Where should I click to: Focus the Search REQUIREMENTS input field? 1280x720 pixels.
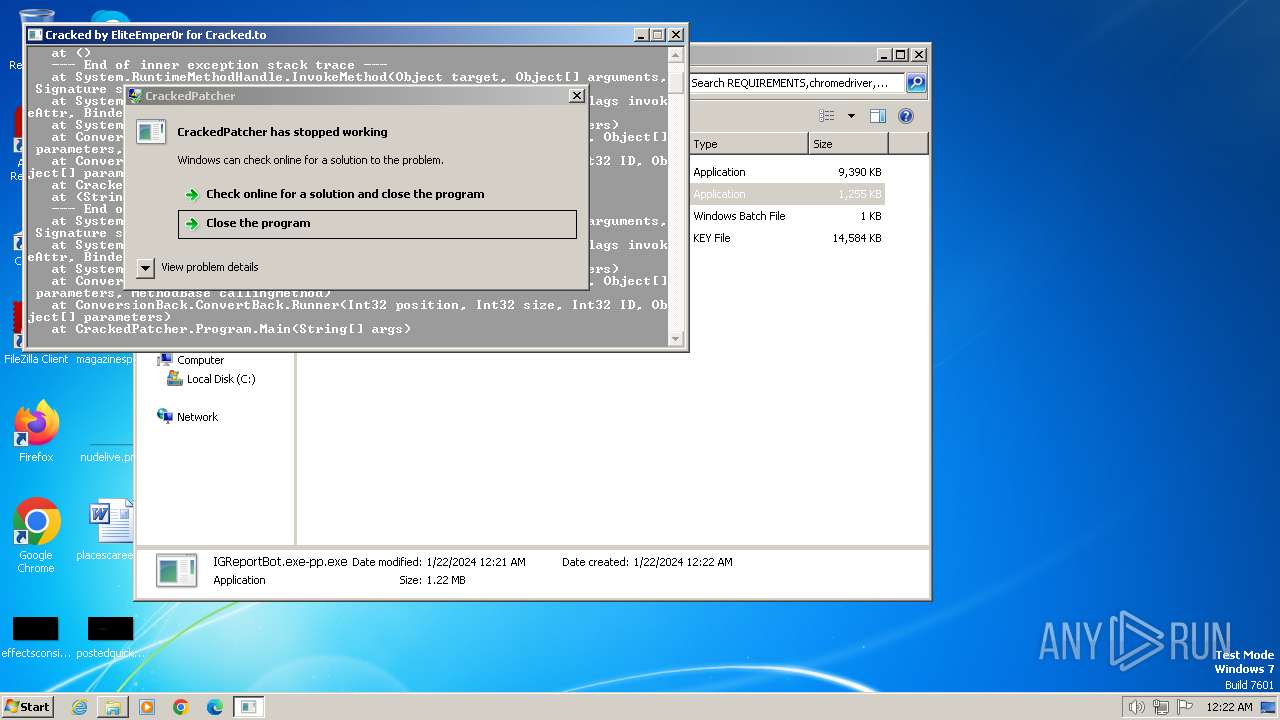click(x=796, y=83)
